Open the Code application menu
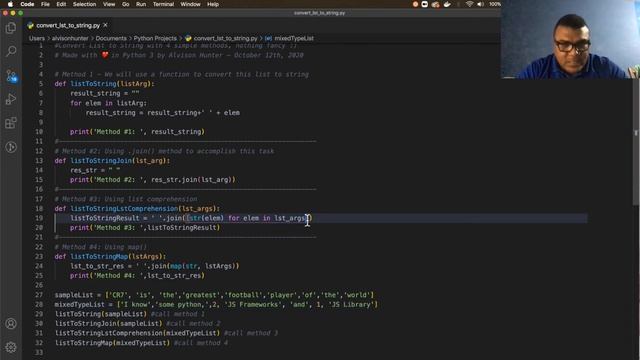This screenshot has height=360, width=640. point(27,4)
